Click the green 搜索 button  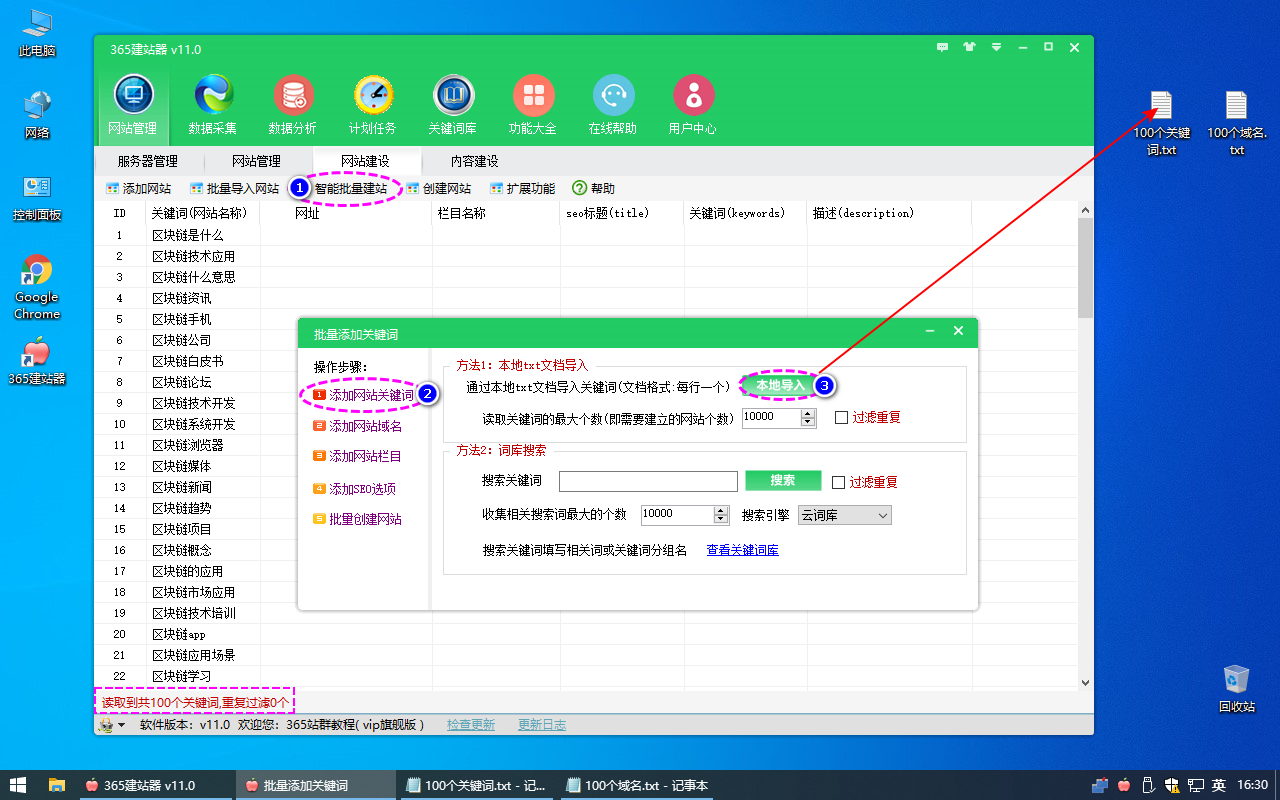coord(783,481)
